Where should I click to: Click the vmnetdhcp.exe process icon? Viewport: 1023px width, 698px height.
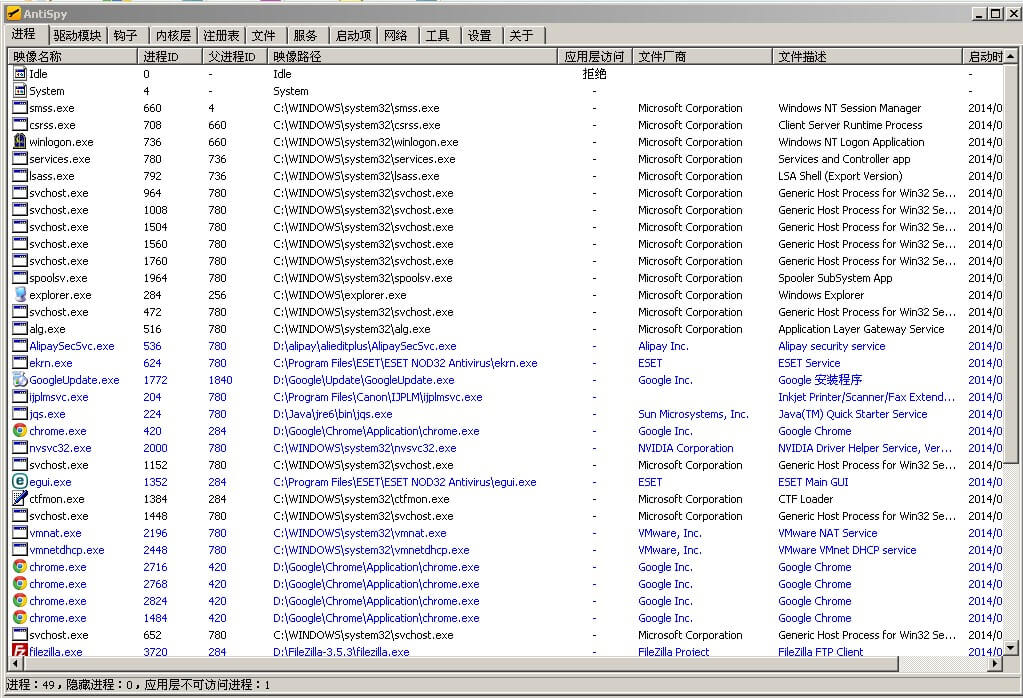coord(20,549)
